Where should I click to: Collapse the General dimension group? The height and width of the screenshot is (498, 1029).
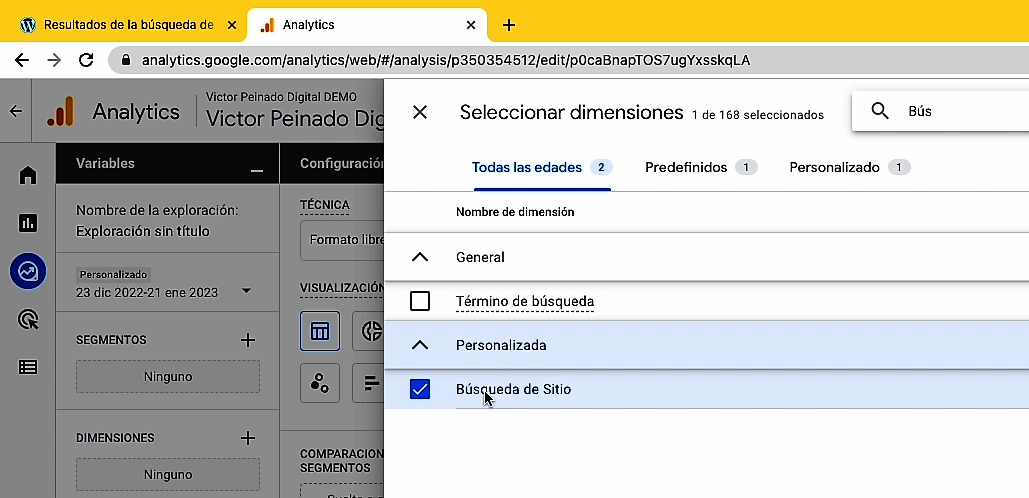pyautogui.click(x=420, y=257)
